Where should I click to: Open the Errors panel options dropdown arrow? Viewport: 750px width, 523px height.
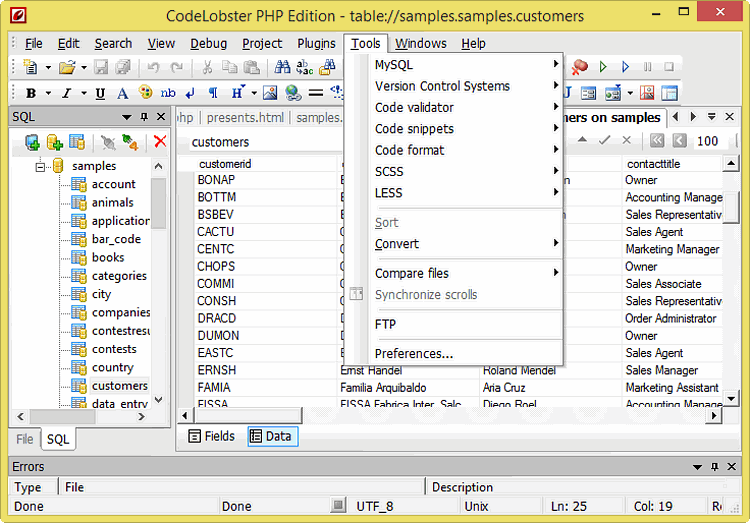pyautogui.click(x=697, y=467)
